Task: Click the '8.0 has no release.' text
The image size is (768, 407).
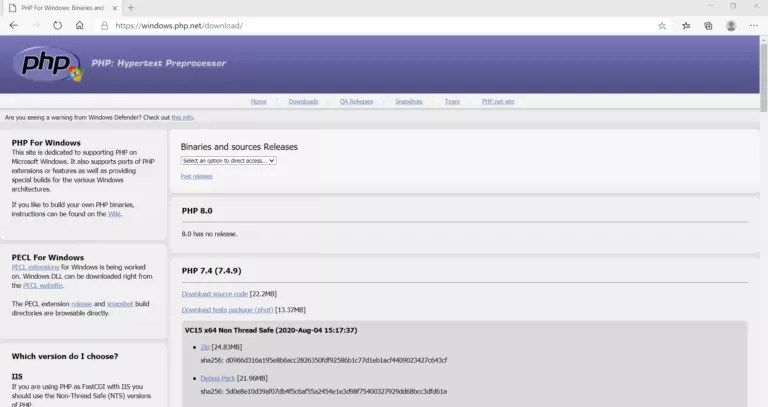Action: (x=209, y=234)
